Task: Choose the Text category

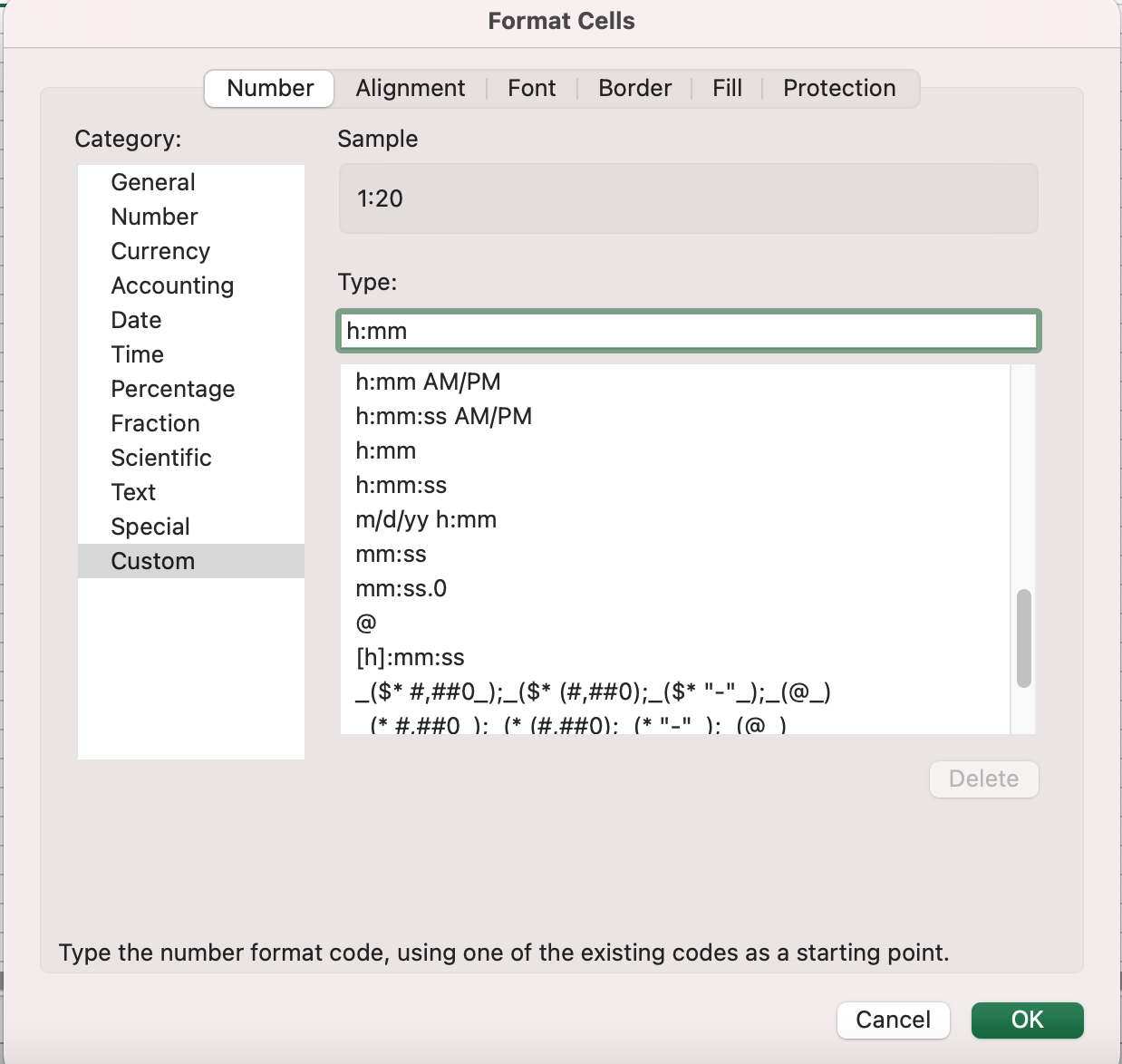Action: coord(191,492)
